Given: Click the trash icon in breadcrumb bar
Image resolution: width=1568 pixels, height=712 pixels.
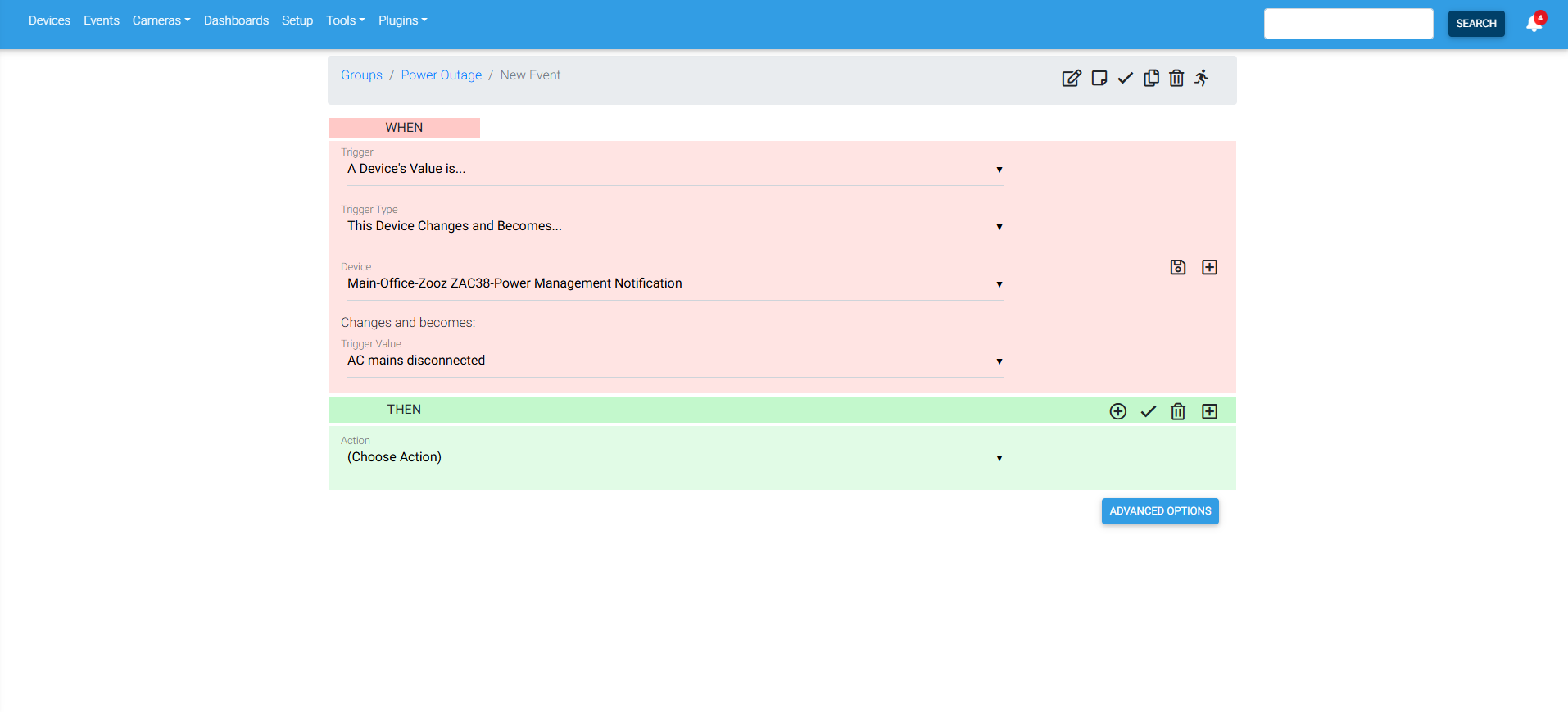Looking at the screenshot, I should click(1176, 78).
